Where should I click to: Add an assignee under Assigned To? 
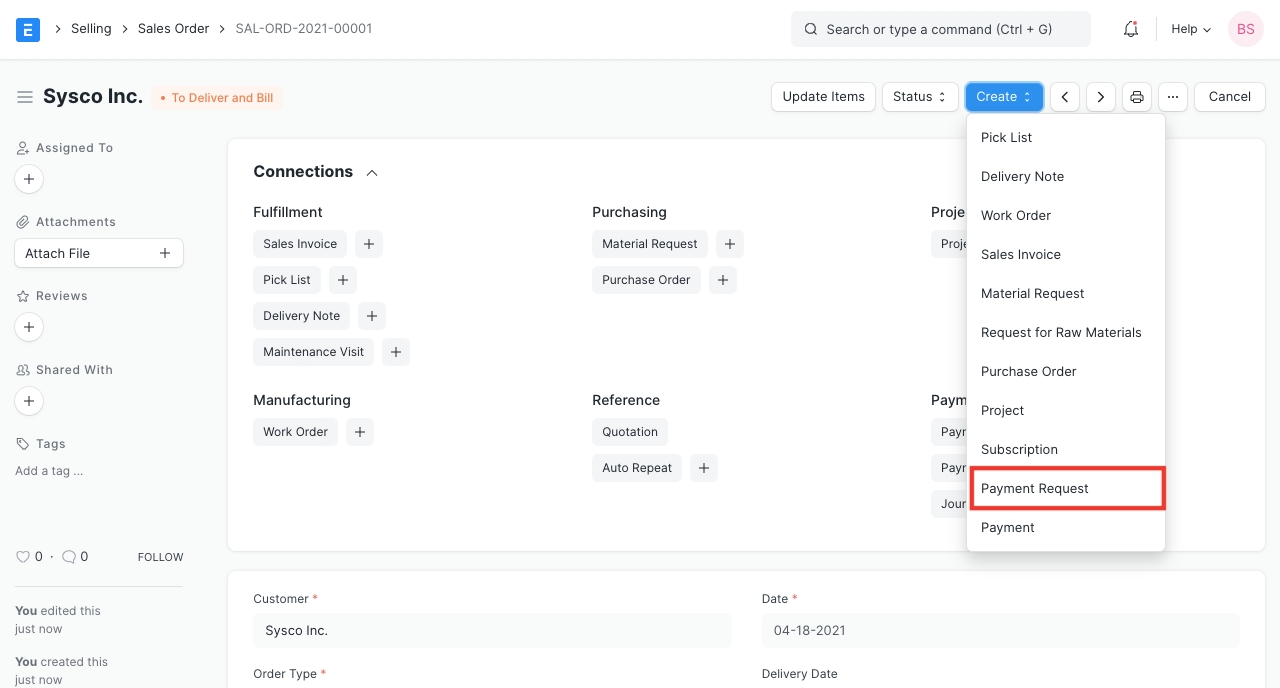tap(29, 179)
